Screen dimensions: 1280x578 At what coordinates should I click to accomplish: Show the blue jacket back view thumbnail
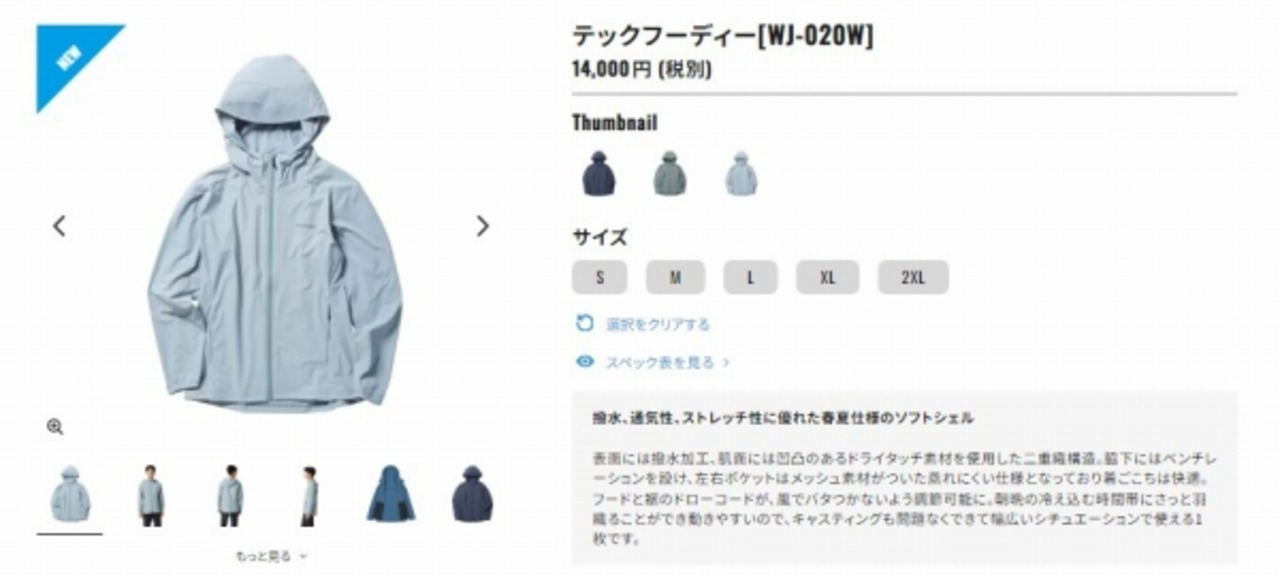coord(391,495)
